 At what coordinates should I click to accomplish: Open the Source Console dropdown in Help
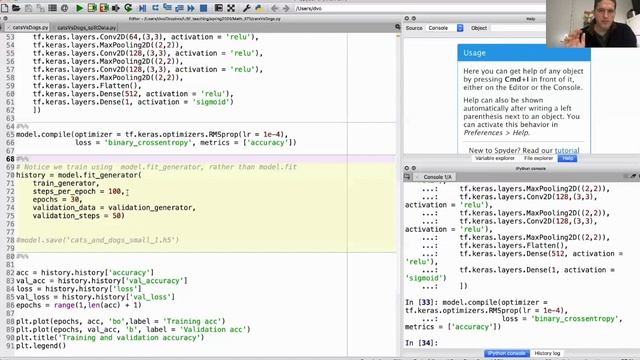[445, 28]
